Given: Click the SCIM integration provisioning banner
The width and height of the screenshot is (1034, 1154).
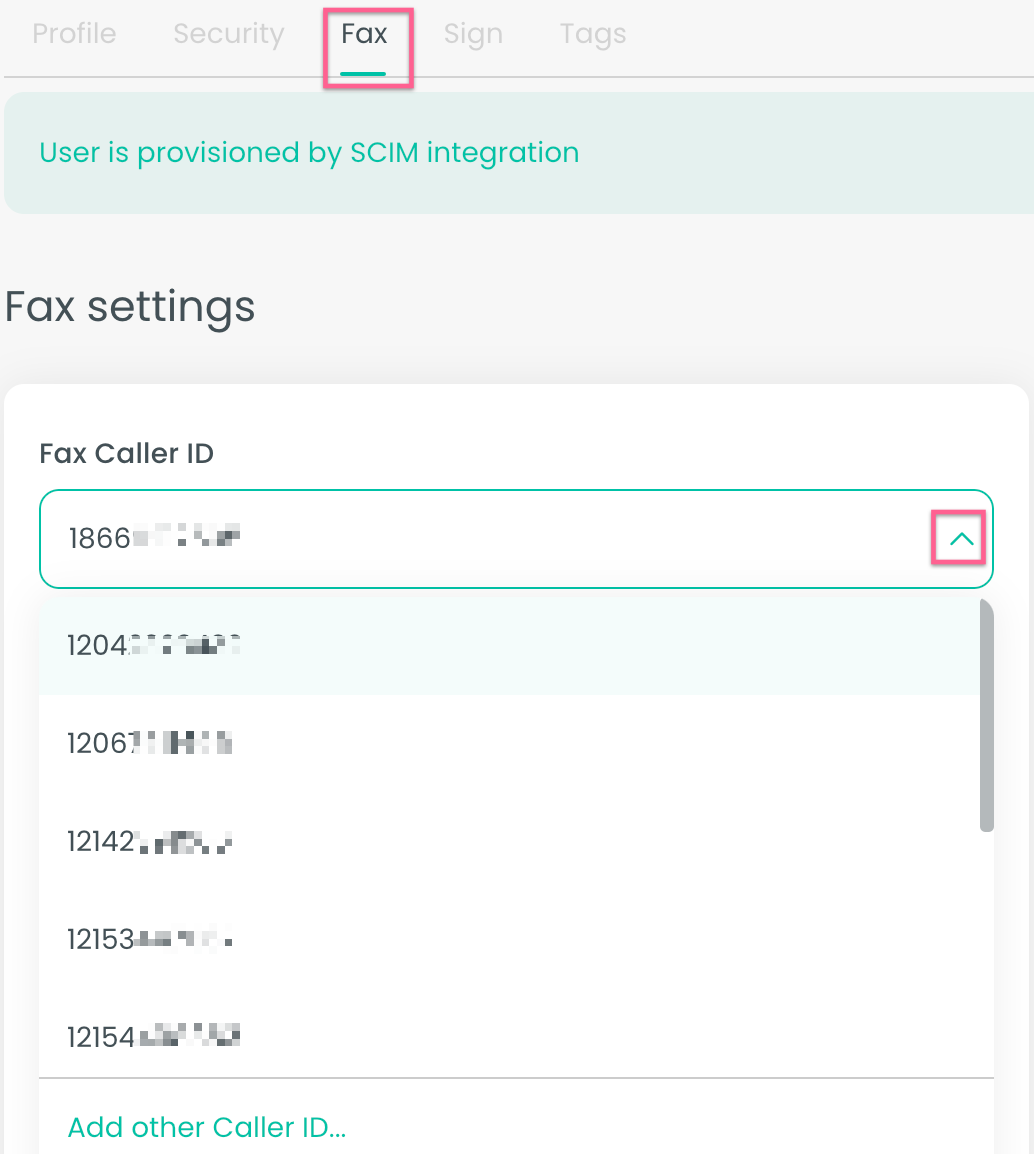Looking at the screenshot, I should pyautogui.click(x=308, y=152).
